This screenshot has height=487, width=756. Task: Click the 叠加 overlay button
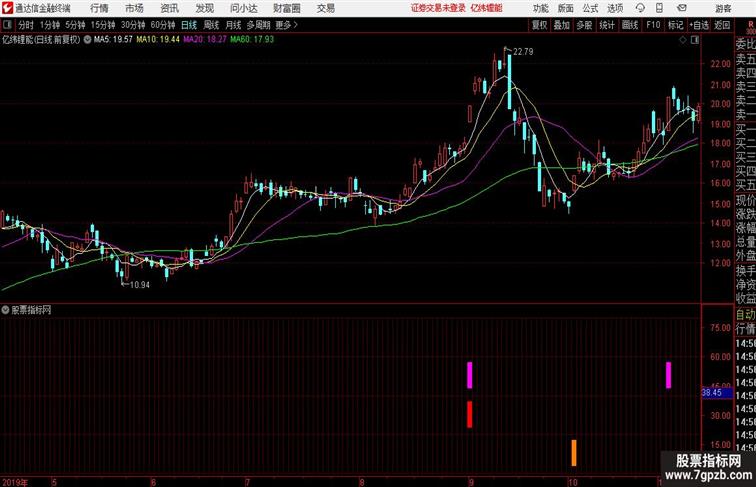tap(562, 25)
